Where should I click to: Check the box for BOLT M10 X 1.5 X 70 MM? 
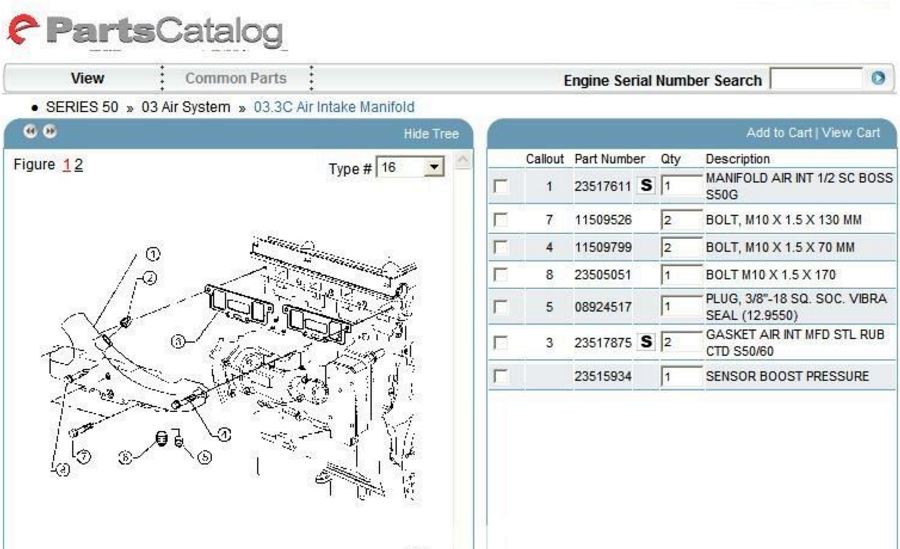point(501,248)
